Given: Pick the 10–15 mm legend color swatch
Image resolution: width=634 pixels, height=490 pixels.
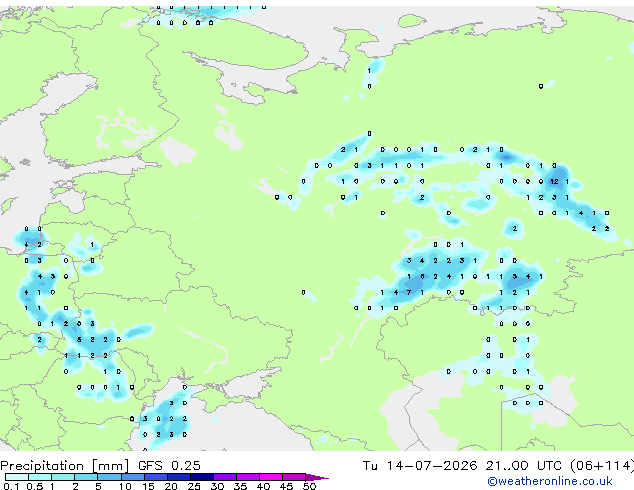Looking at the screenshot, I should click(x=132, y=477).
